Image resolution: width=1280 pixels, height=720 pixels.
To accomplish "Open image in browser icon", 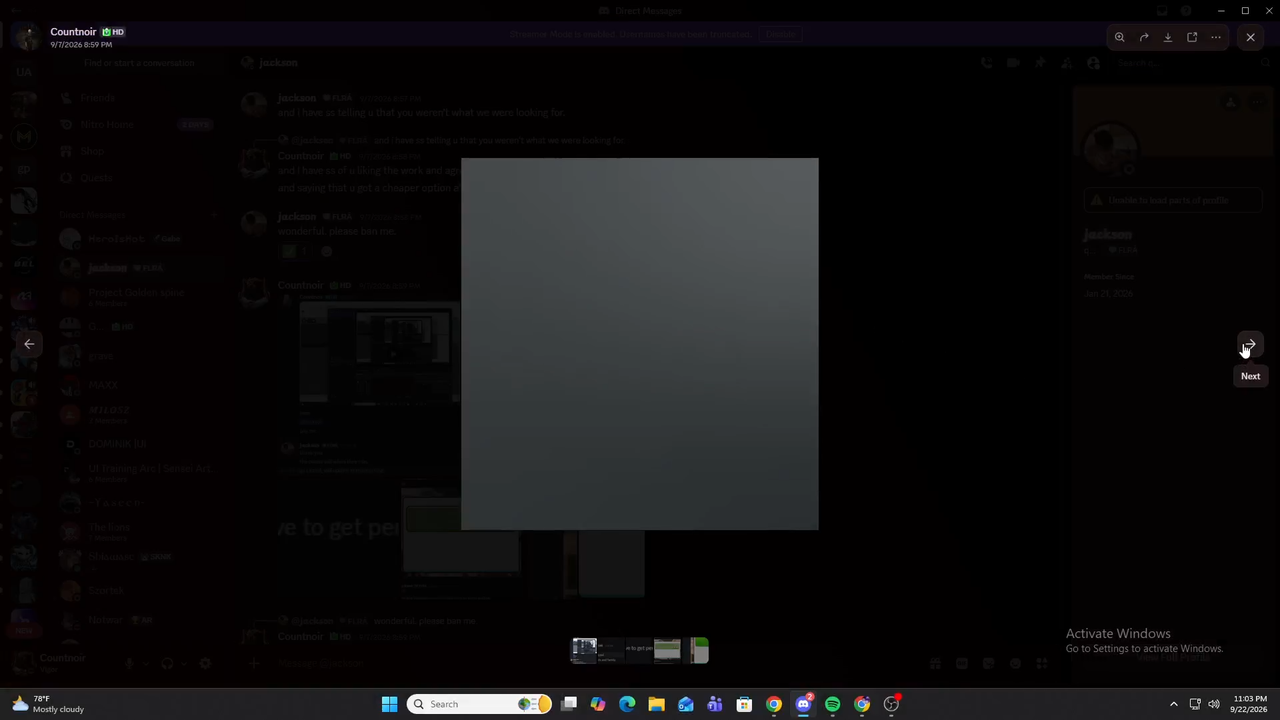I will 1192,37.
